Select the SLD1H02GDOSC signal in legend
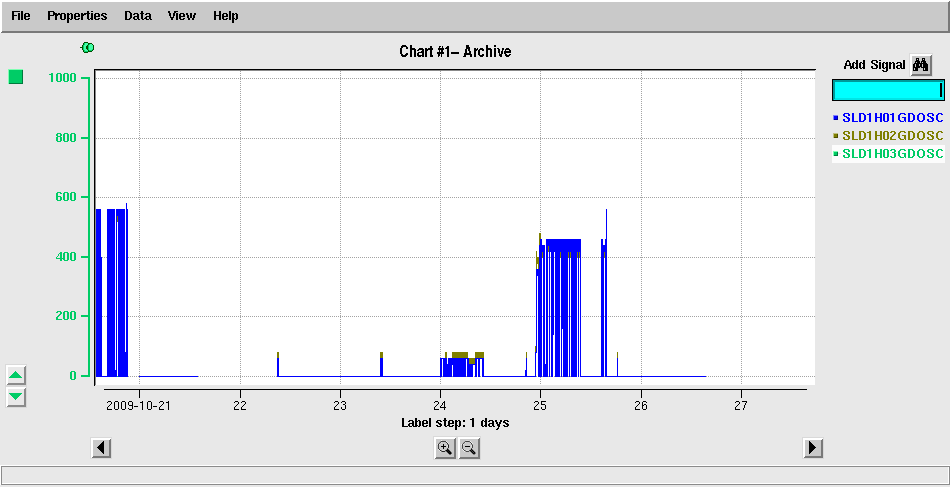950x487 pixels. [x=888, y=135]
